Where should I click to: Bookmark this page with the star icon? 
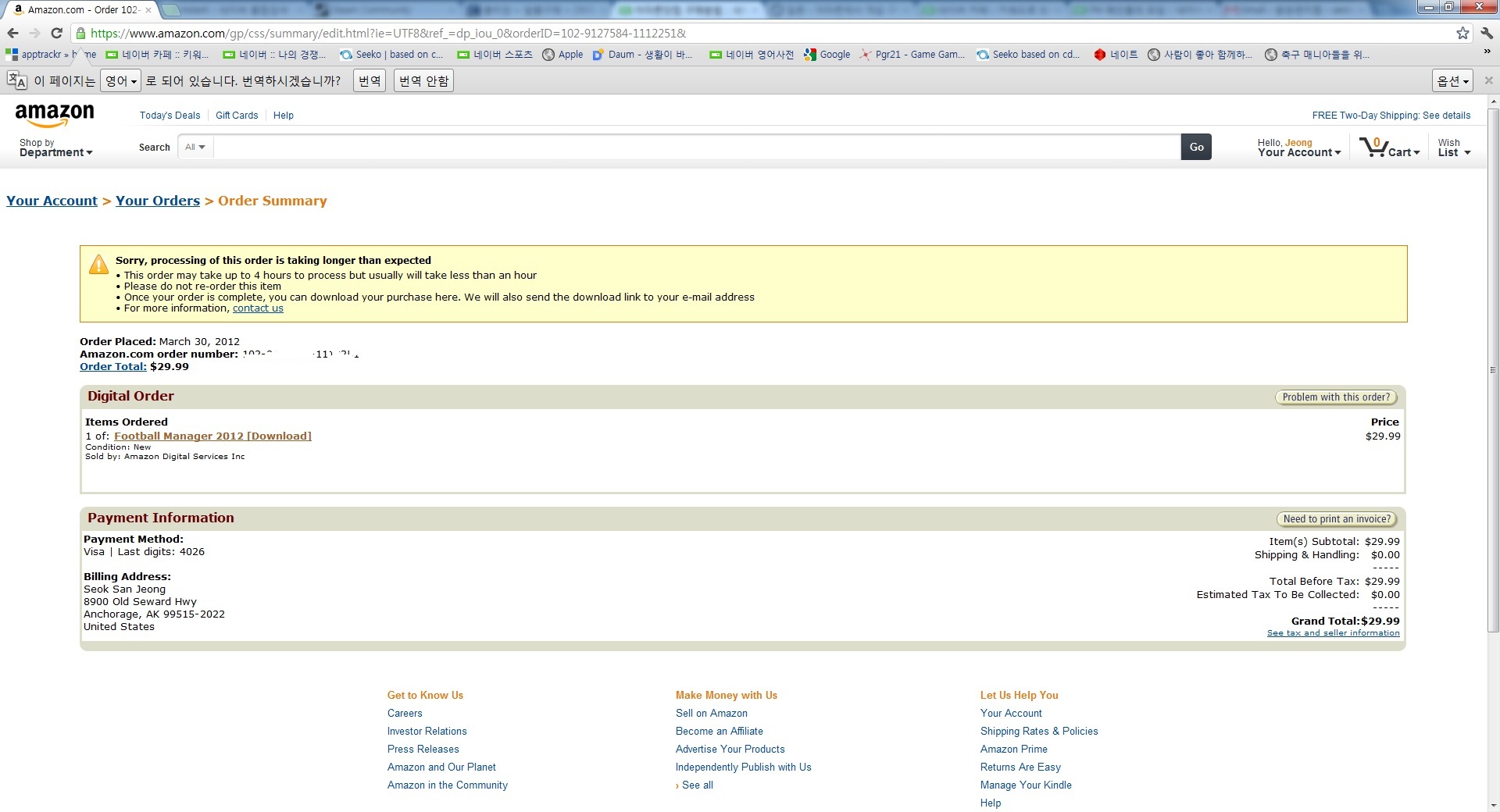1462,33
